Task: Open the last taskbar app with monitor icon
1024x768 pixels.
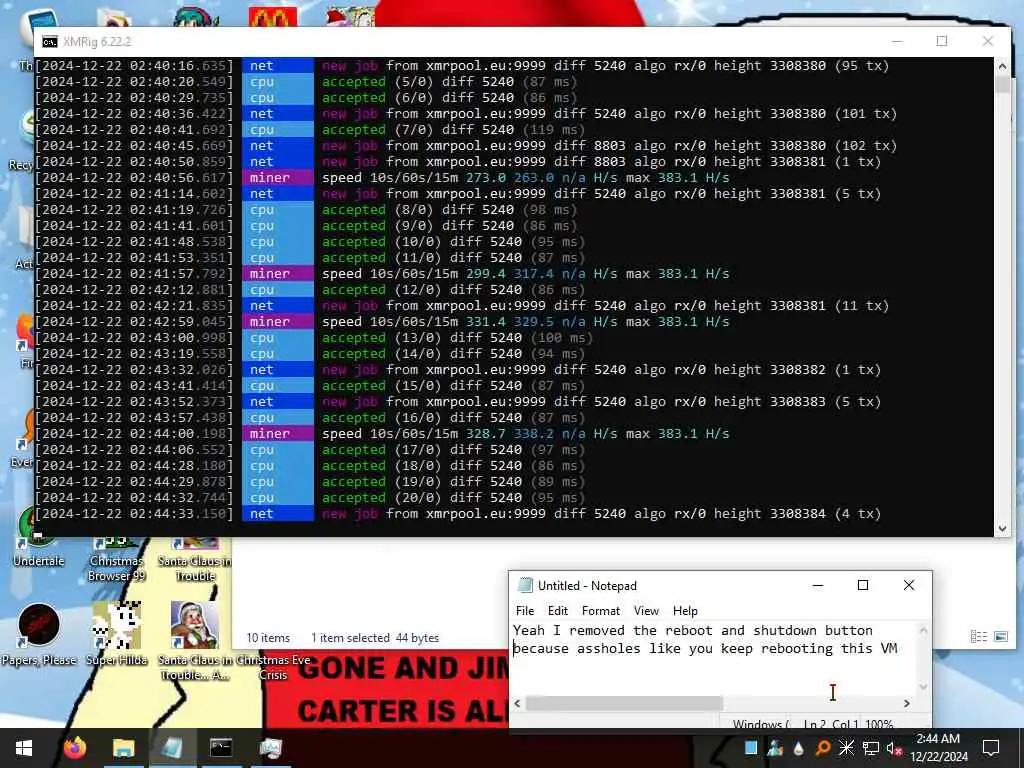Action: point(270,748)
